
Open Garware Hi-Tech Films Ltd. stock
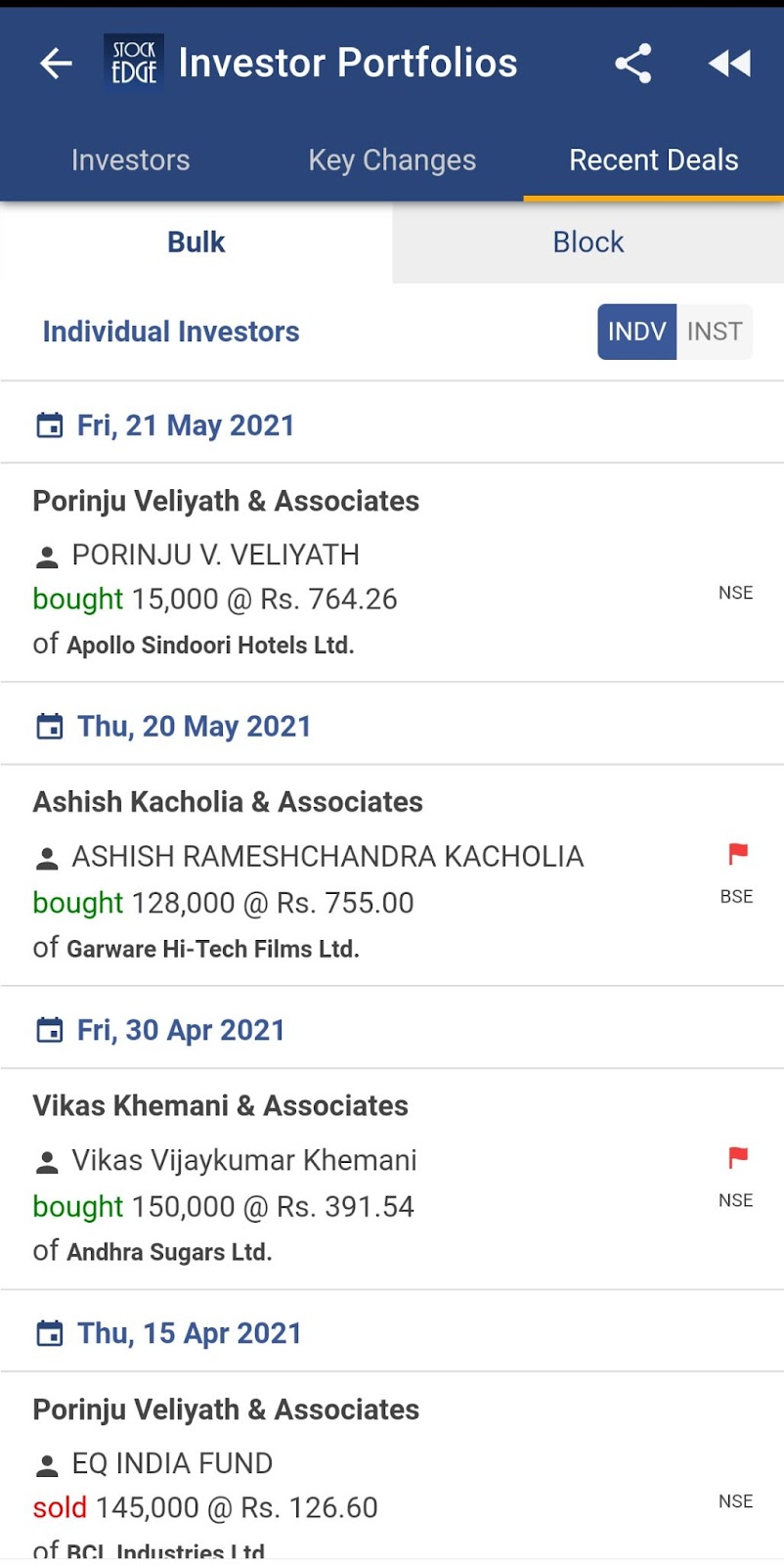[213, 949]
